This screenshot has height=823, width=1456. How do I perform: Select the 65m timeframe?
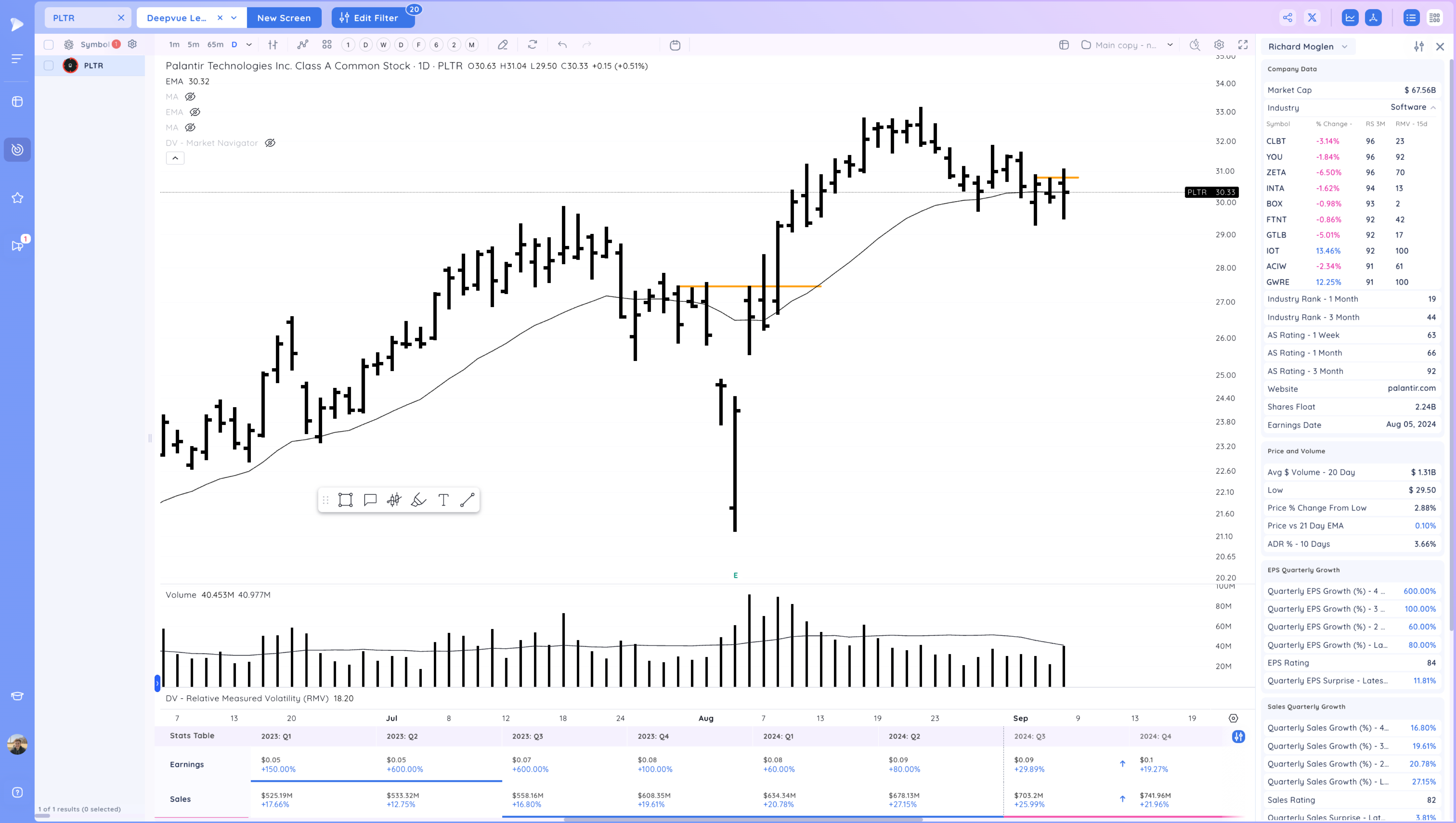point(215,45)
